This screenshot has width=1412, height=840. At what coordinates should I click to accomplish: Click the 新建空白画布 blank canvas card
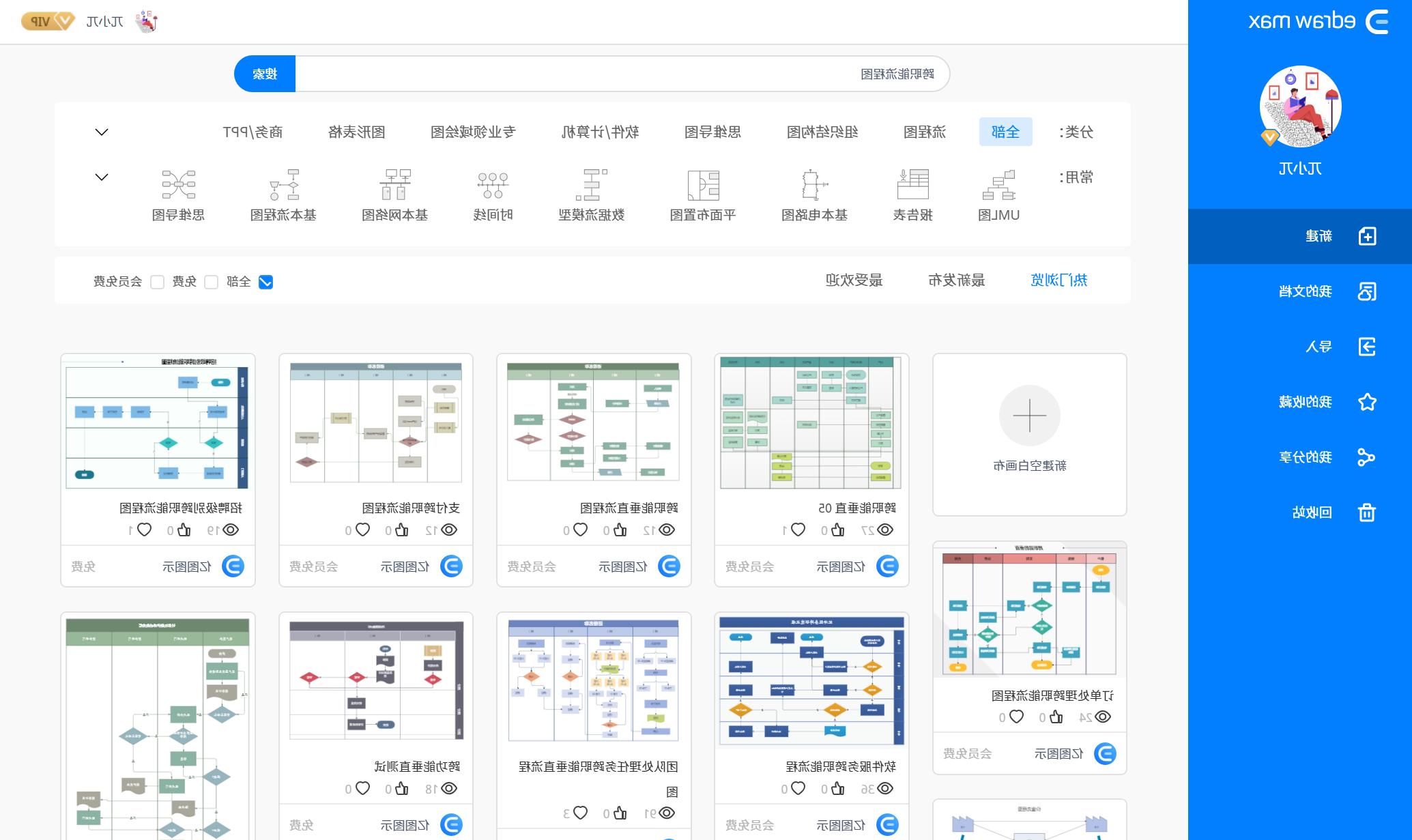click(1030, 435)
